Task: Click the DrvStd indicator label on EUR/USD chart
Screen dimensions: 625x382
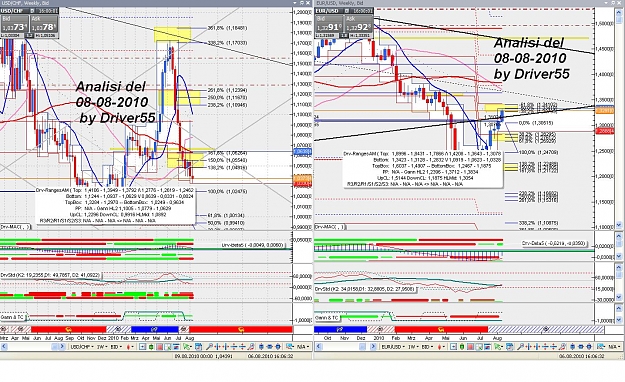Action: coord(365,289)
